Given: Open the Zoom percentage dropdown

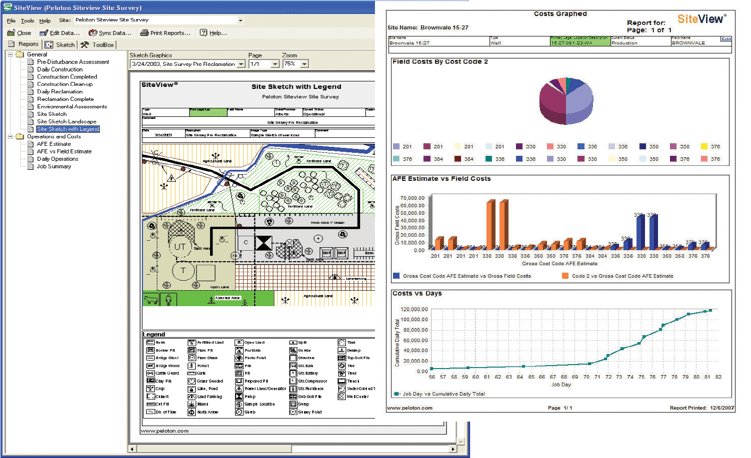Looking at the screenshot, I should [x=304, y=64].
